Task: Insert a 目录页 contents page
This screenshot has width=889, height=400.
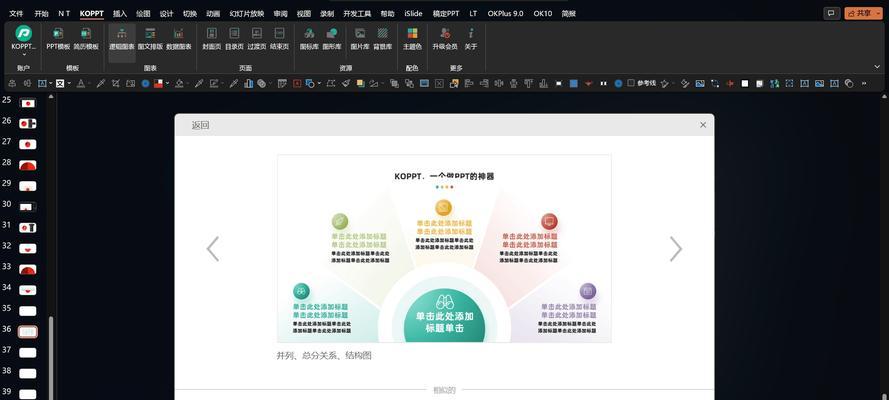Action: click(x=234, y=39)
